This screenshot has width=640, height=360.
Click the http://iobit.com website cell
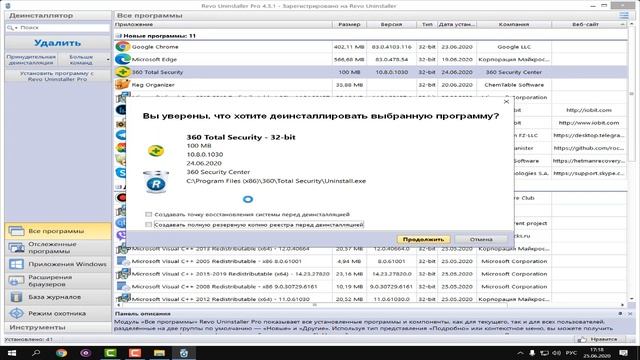(589, 110)
